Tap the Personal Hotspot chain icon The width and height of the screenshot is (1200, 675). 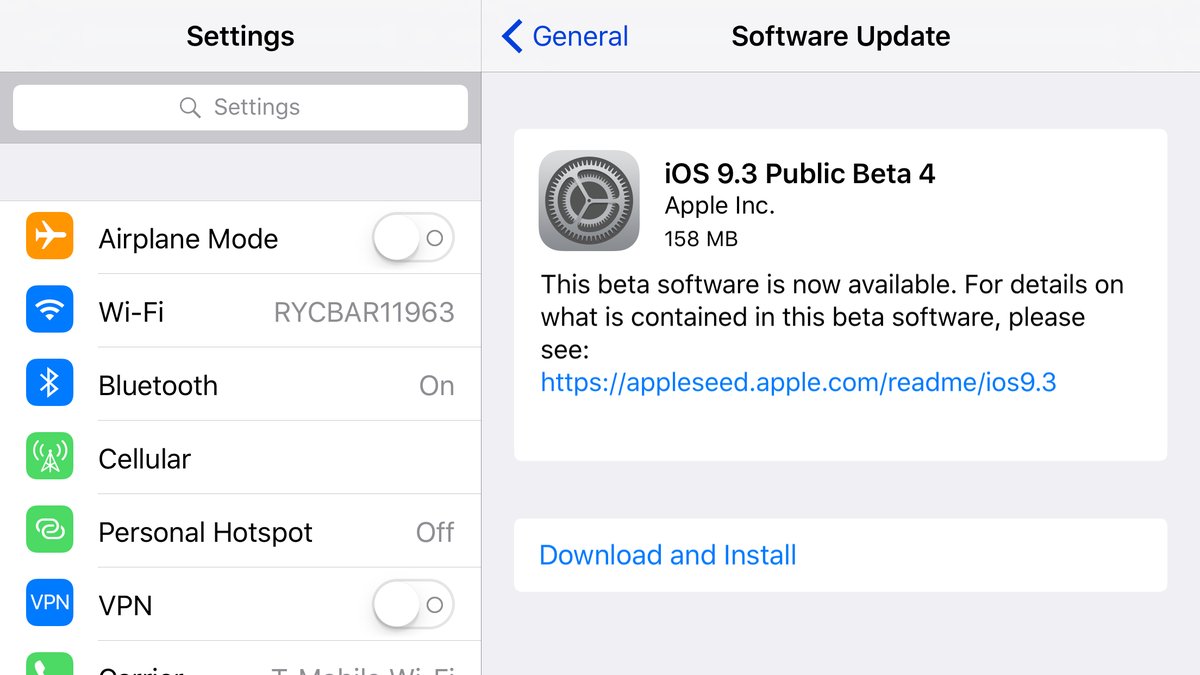click(49, 531)
